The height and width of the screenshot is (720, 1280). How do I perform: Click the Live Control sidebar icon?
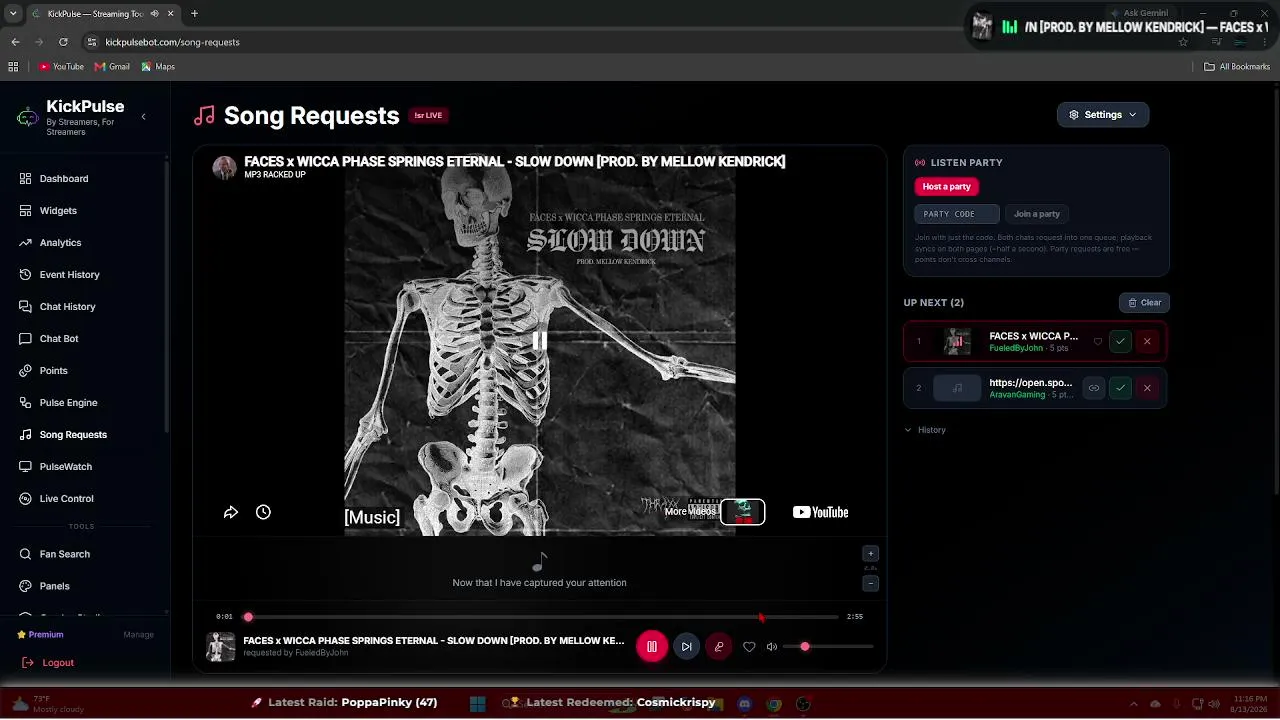click(x=26, y=499)
